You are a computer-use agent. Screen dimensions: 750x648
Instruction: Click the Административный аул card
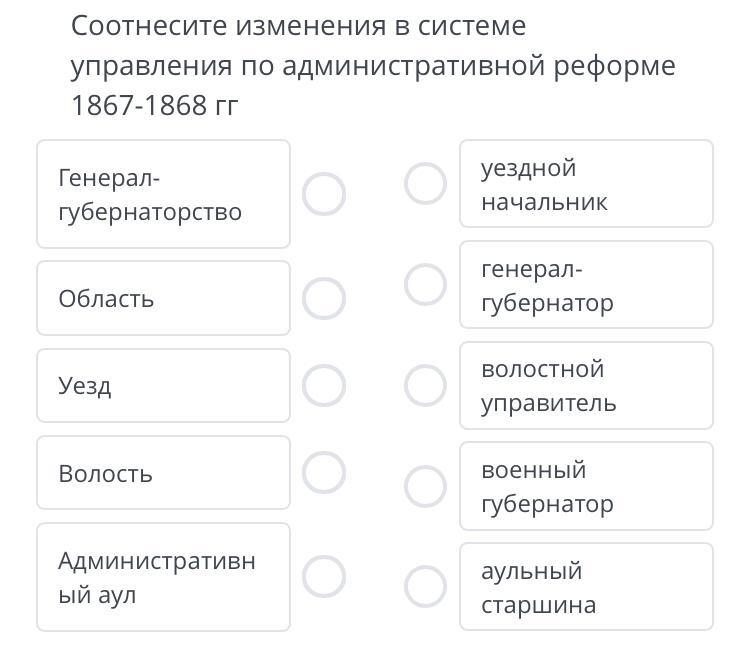[x=163, y=577]
